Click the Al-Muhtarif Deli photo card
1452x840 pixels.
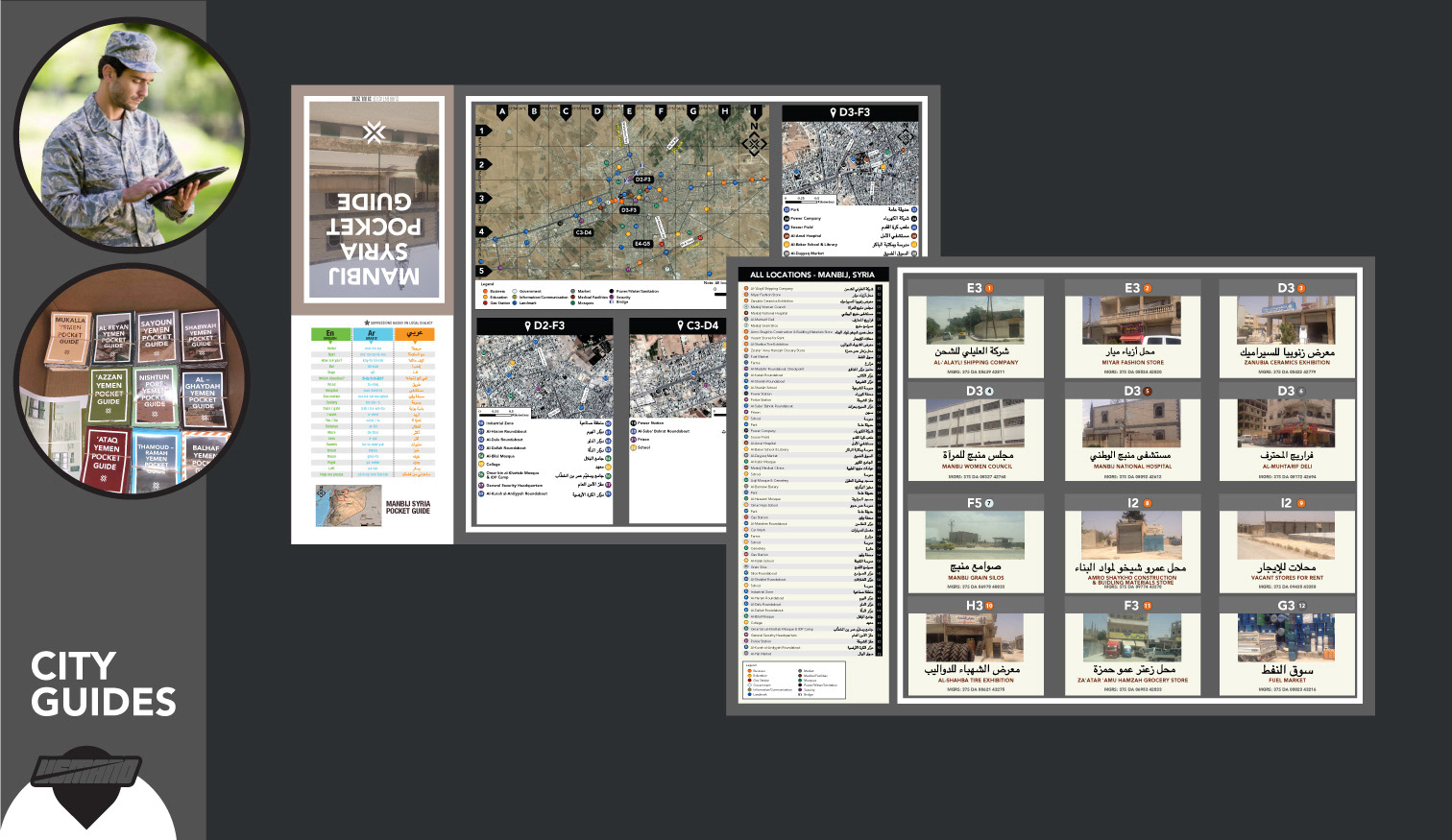click(x=1287, y=432)
